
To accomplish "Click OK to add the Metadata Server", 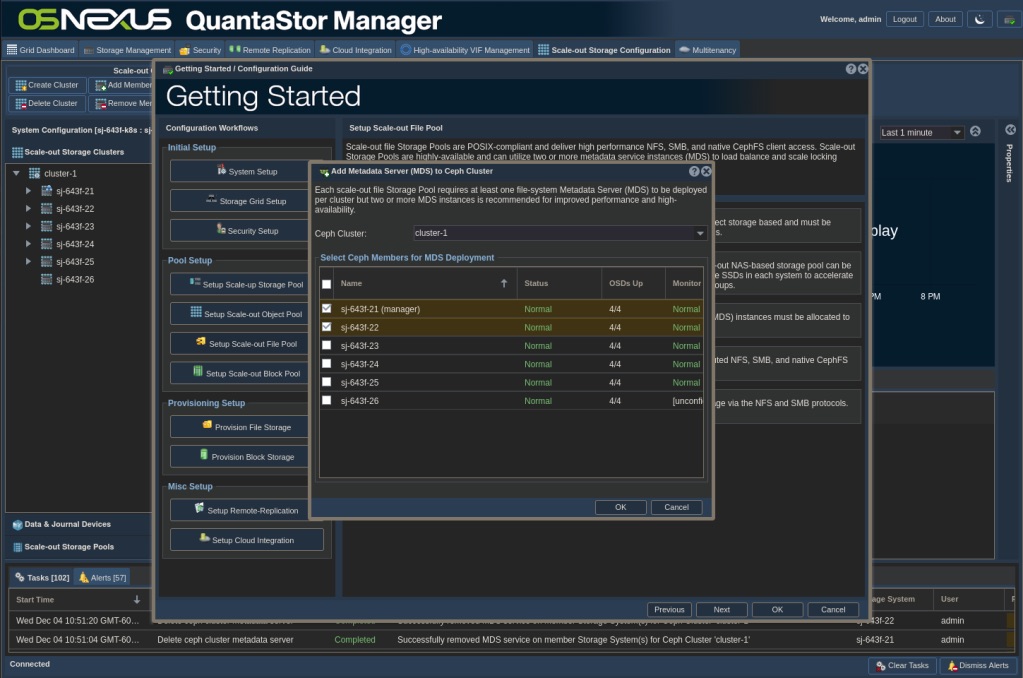I will click(x=620, y=507).
